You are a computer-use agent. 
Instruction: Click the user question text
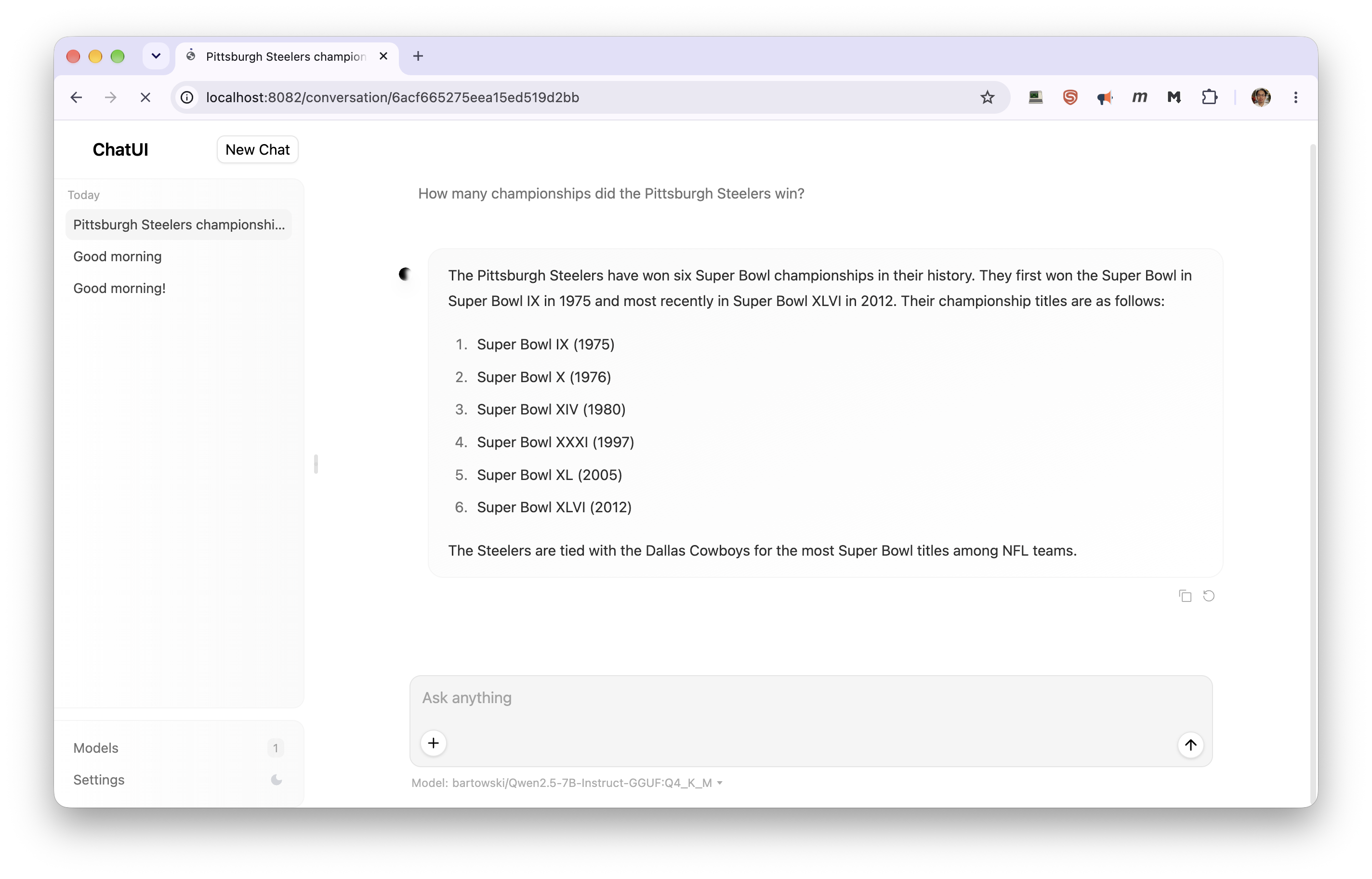coord(611,194)
